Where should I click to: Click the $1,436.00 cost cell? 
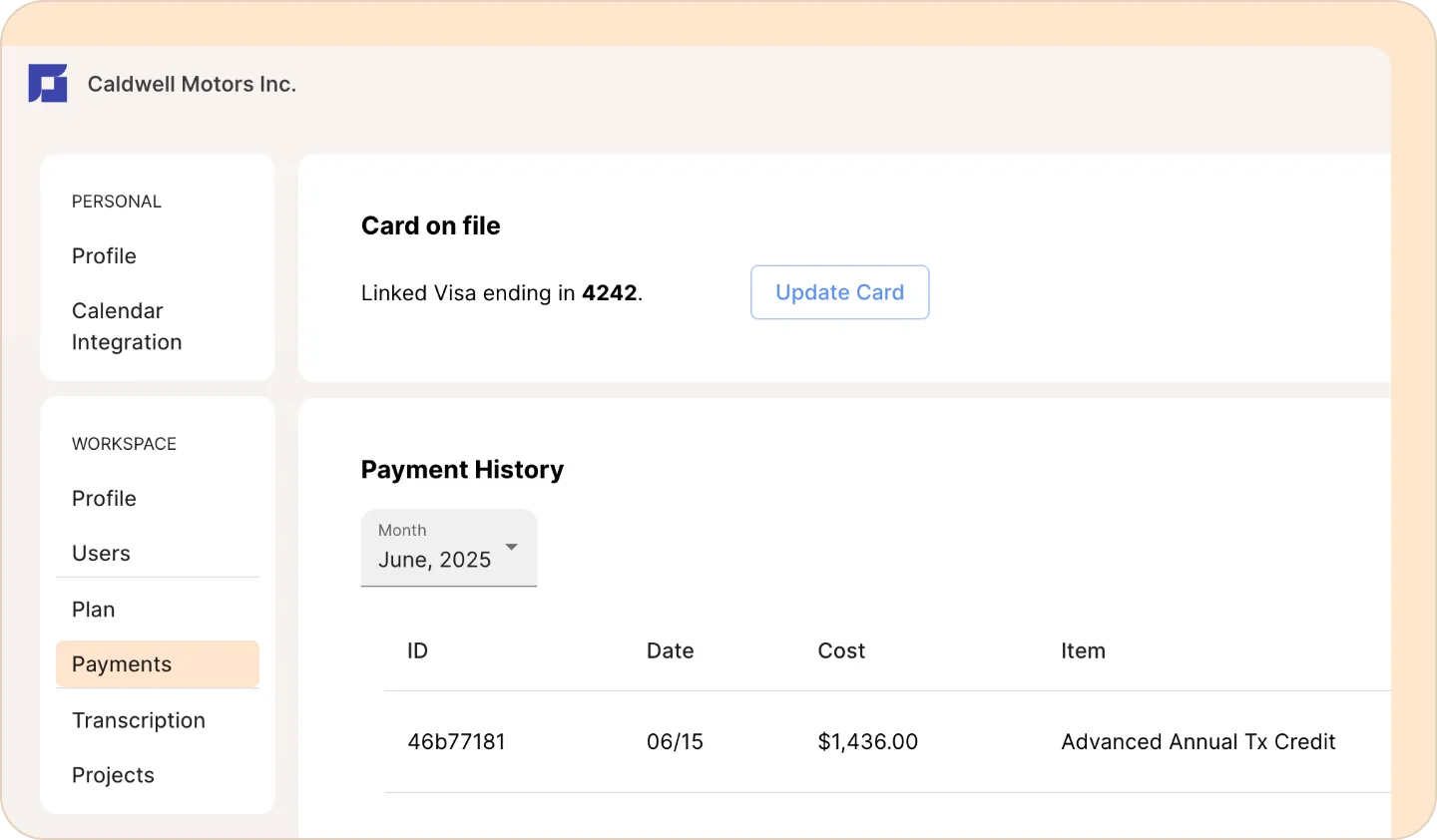point(867,742)
